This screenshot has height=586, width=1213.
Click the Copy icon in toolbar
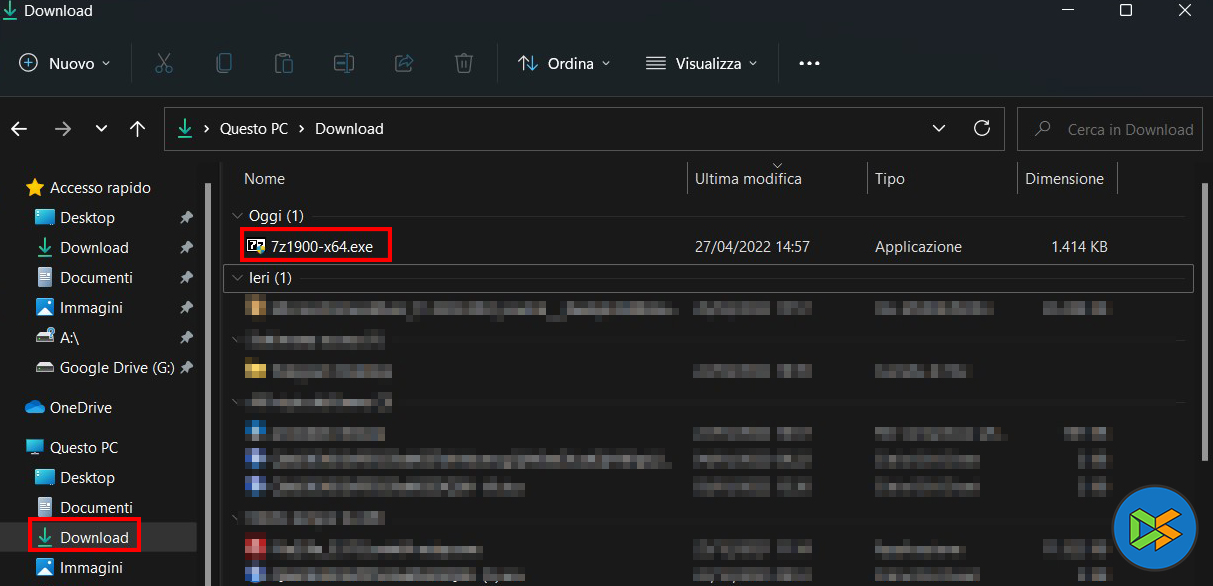coord(224,63)
